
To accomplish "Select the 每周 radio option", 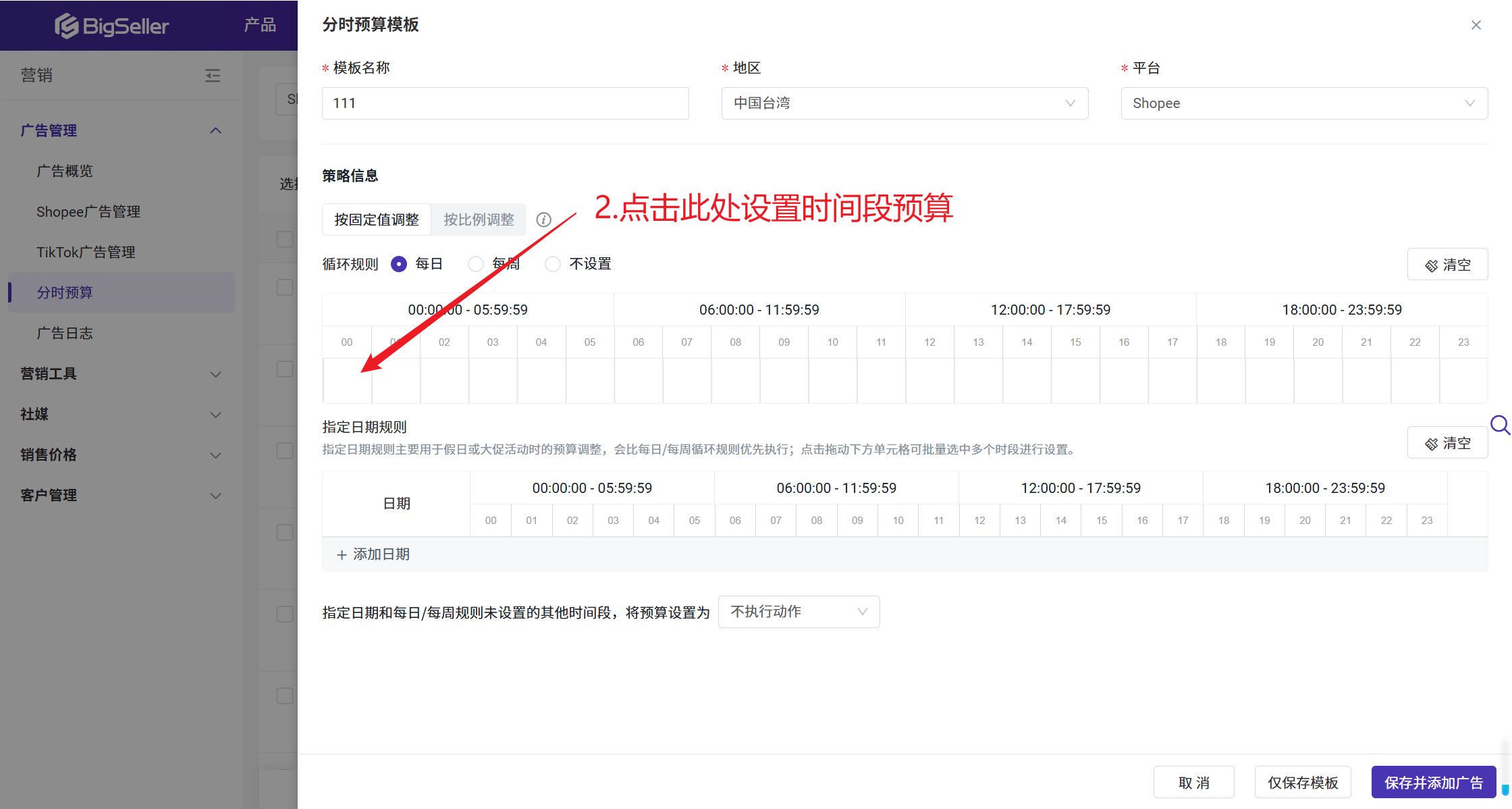I will (476, 264).
